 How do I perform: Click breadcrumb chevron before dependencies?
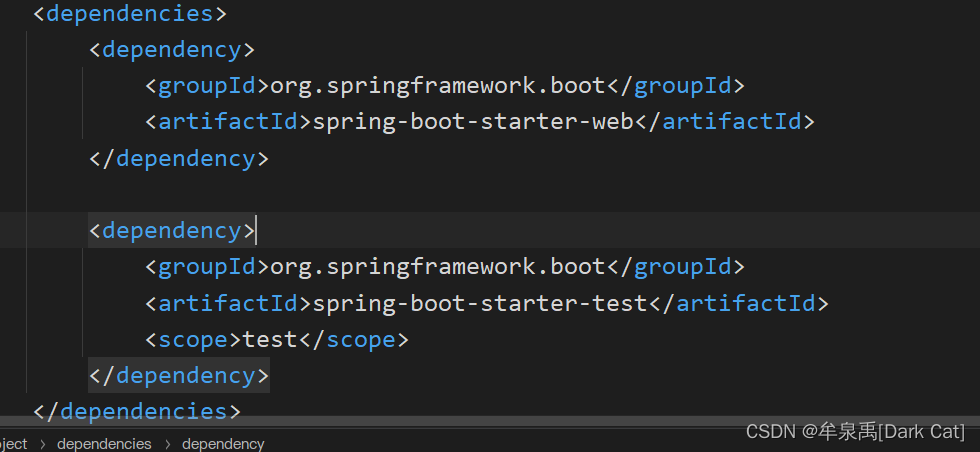click(x=42, y=443)
